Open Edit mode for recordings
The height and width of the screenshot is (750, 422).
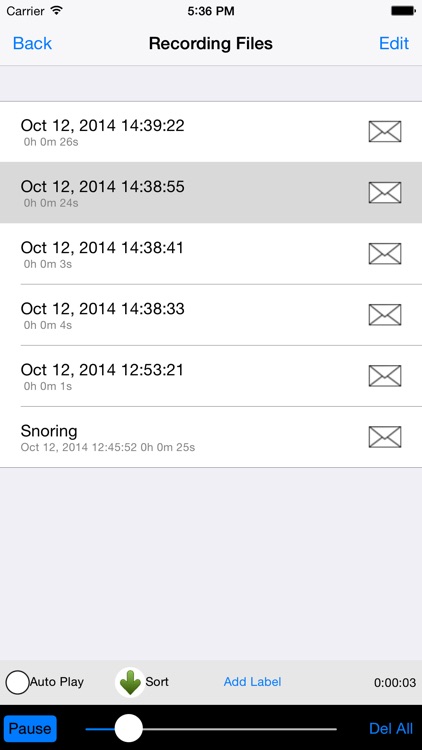point(394,43)
